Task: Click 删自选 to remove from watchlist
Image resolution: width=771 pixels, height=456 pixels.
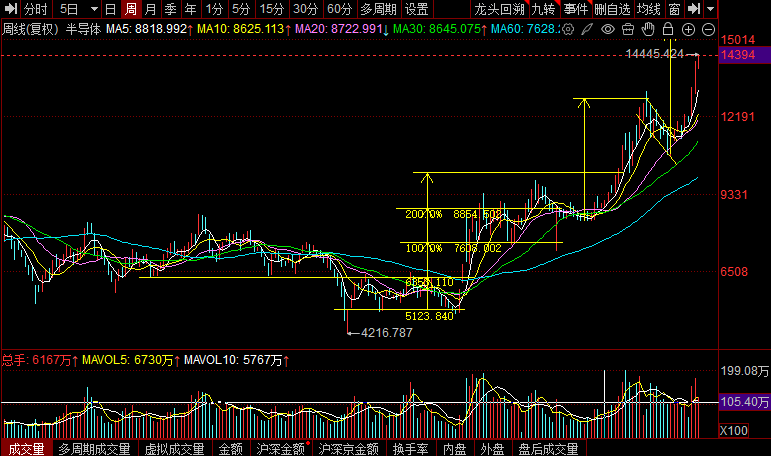Action: point(612,9)
